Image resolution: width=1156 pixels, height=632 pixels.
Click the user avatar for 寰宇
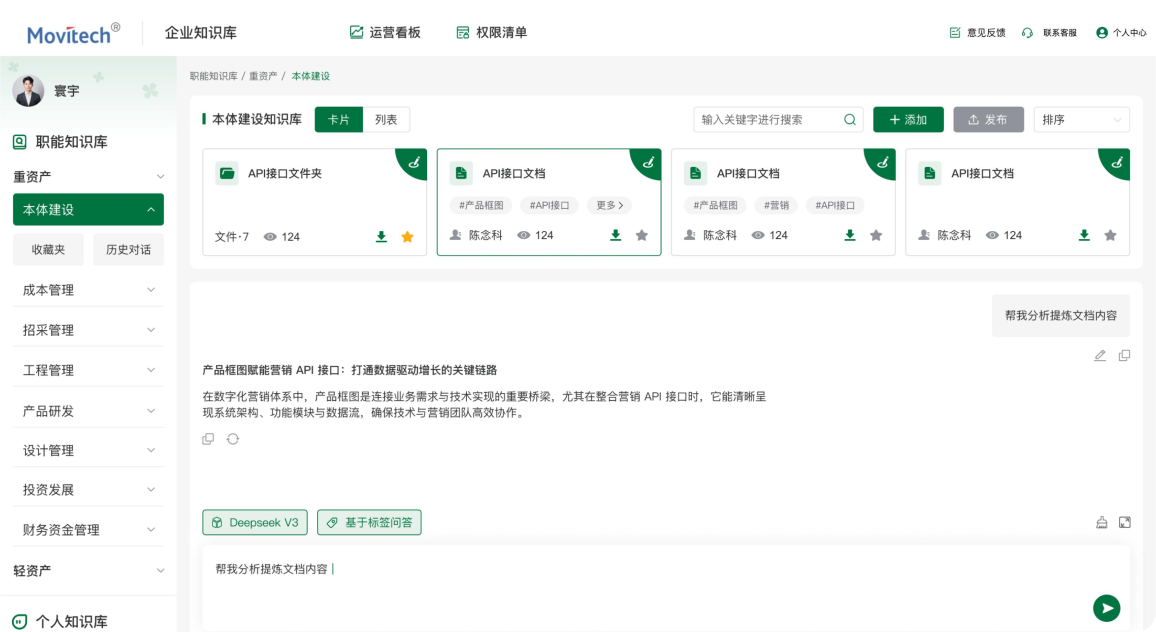pyautogui.click(x=29, y=91)
